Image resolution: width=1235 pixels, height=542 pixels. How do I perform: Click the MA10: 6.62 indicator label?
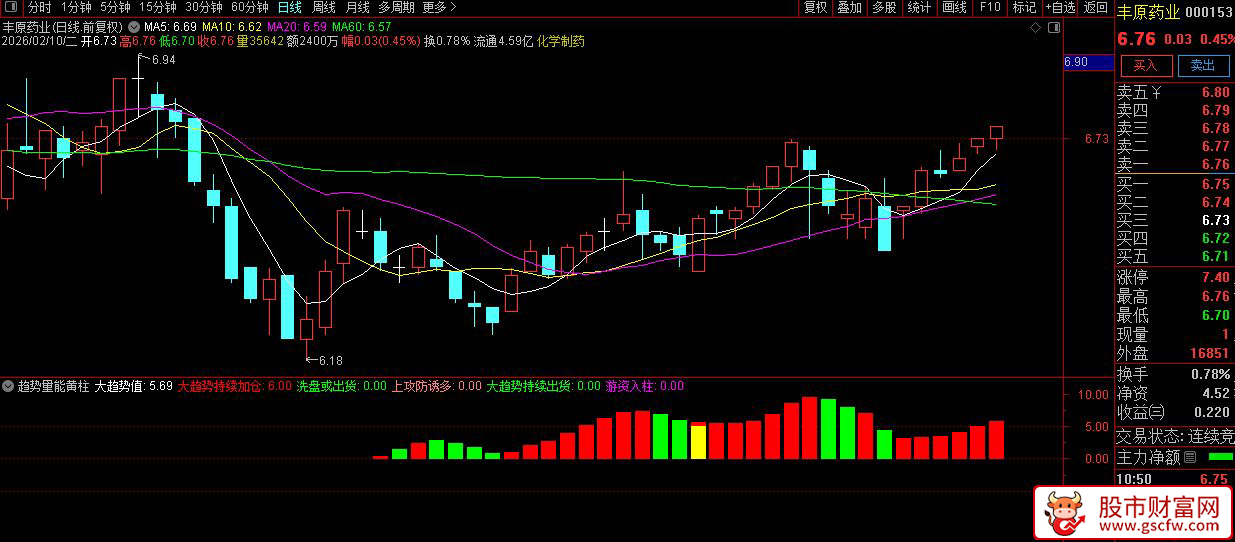[231, 25]
